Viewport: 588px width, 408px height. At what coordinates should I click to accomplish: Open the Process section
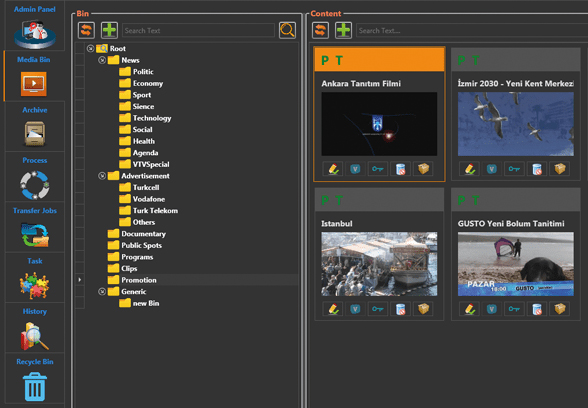click(35, 177)
